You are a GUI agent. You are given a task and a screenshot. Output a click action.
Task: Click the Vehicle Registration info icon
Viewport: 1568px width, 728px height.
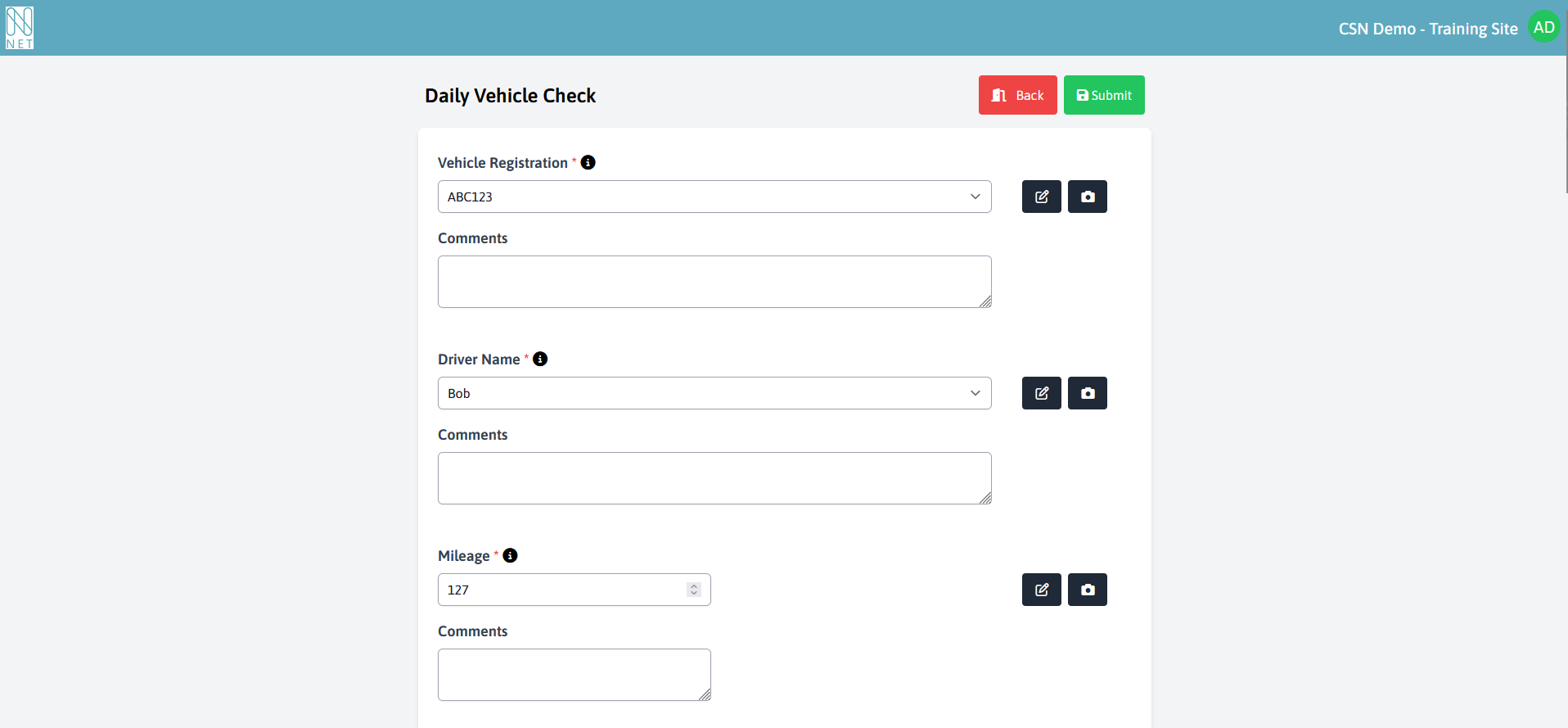tap(588, 162)
